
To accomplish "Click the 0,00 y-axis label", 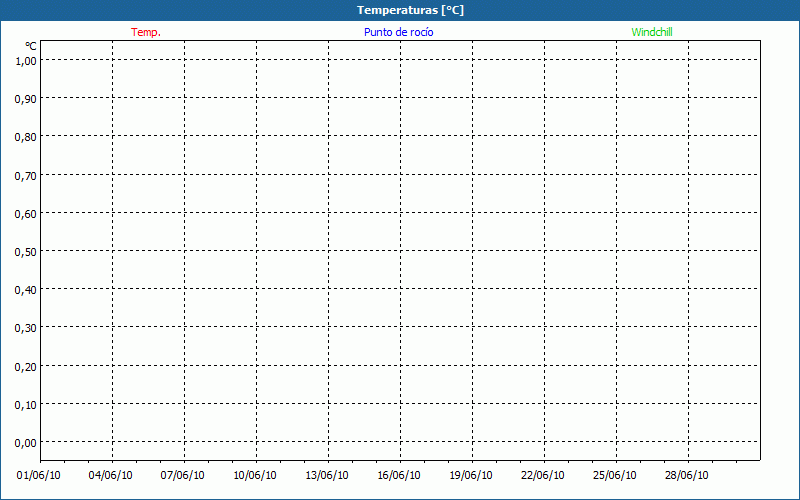I will click(26, 442).
